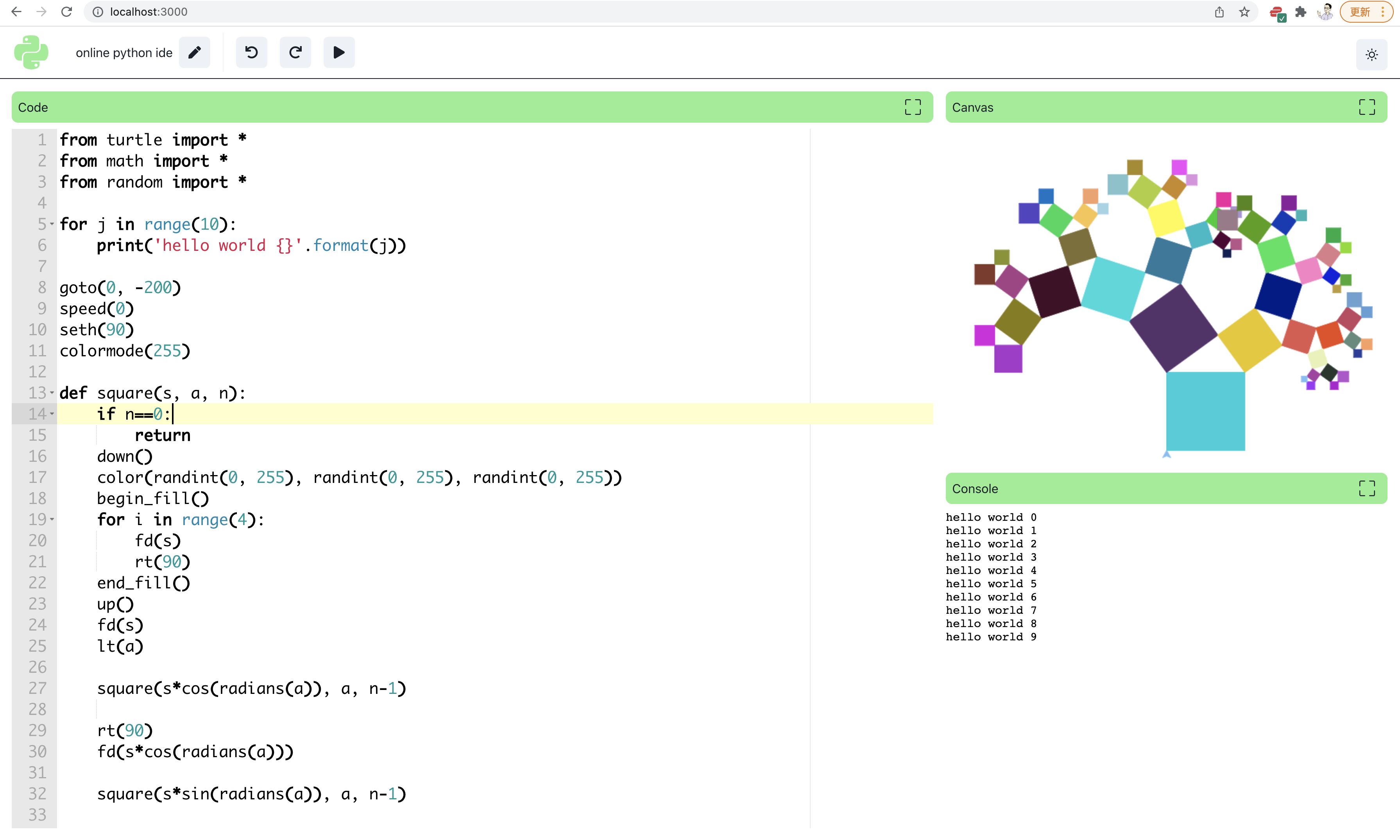Run the code with play button
1400x840 pixels.
(x=338, y=53)
